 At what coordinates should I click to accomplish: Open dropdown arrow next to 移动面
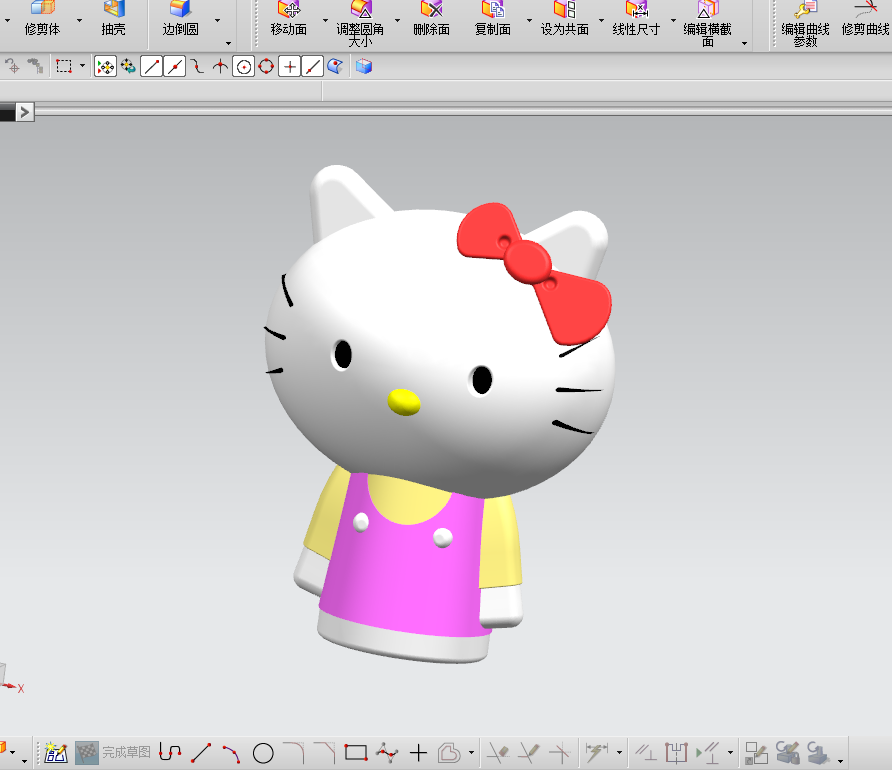[325, 20]
